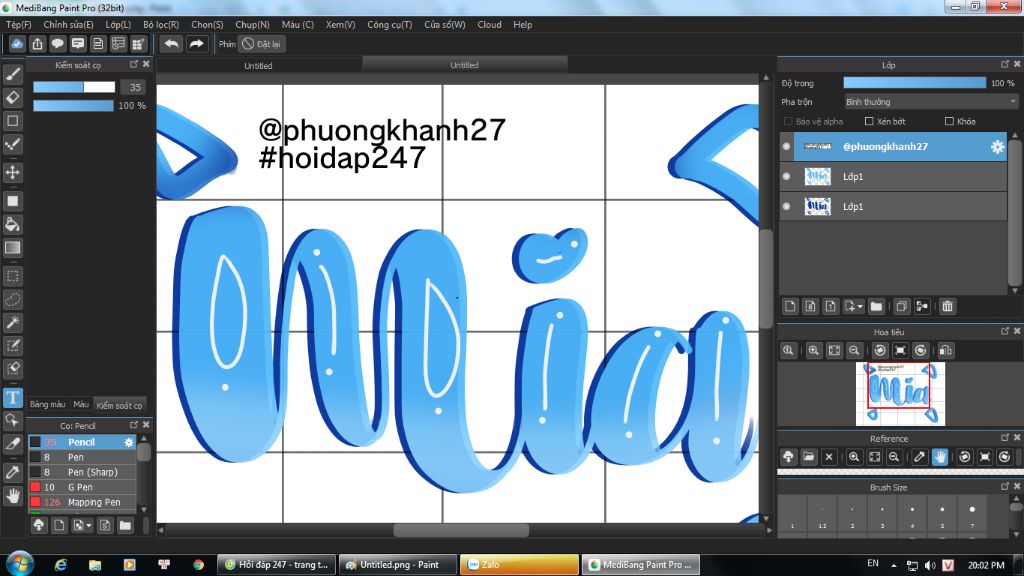
Task: Open Pencil brush settings gear
Action: (x=129, y=442)
